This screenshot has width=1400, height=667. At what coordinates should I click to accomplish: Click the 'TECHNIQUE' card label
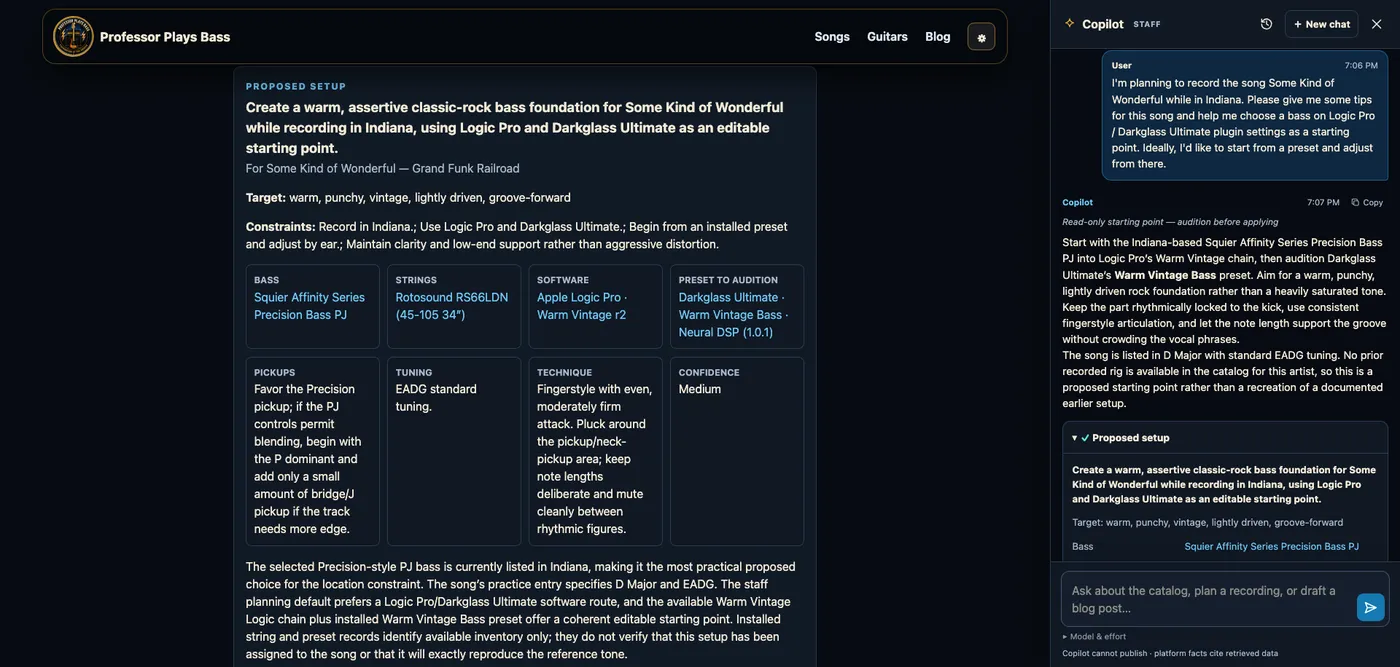[564, 372]
